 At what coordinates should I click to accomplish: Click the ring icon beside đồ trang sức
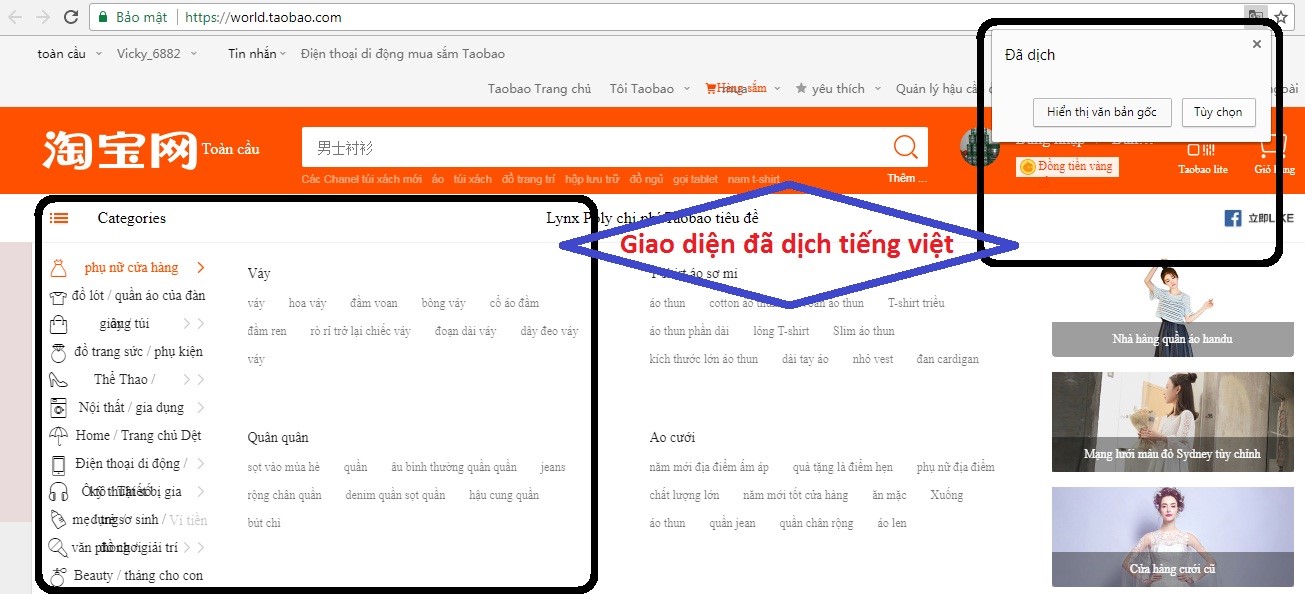click(59, 351)
